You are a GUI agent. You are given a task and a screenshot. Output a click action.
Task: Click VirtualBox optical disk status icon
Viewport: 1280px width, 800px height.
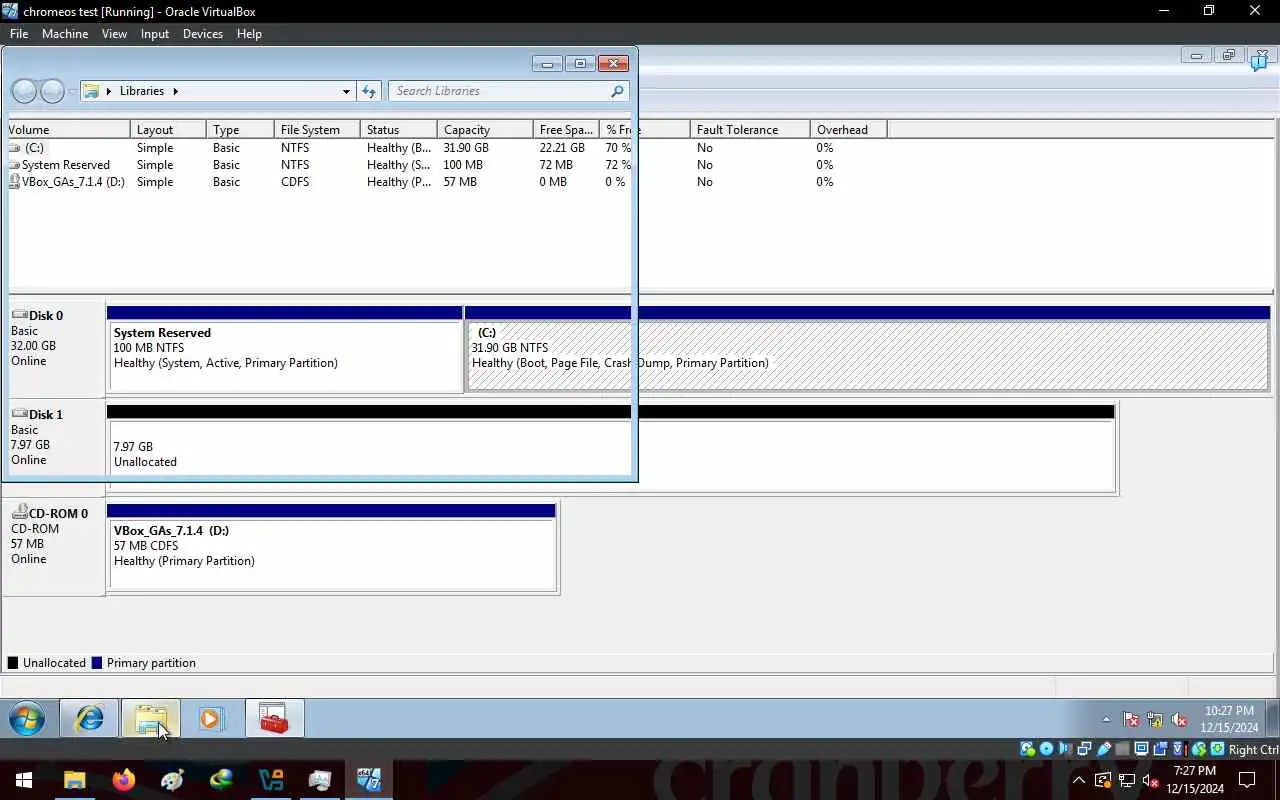(1046, 749)
